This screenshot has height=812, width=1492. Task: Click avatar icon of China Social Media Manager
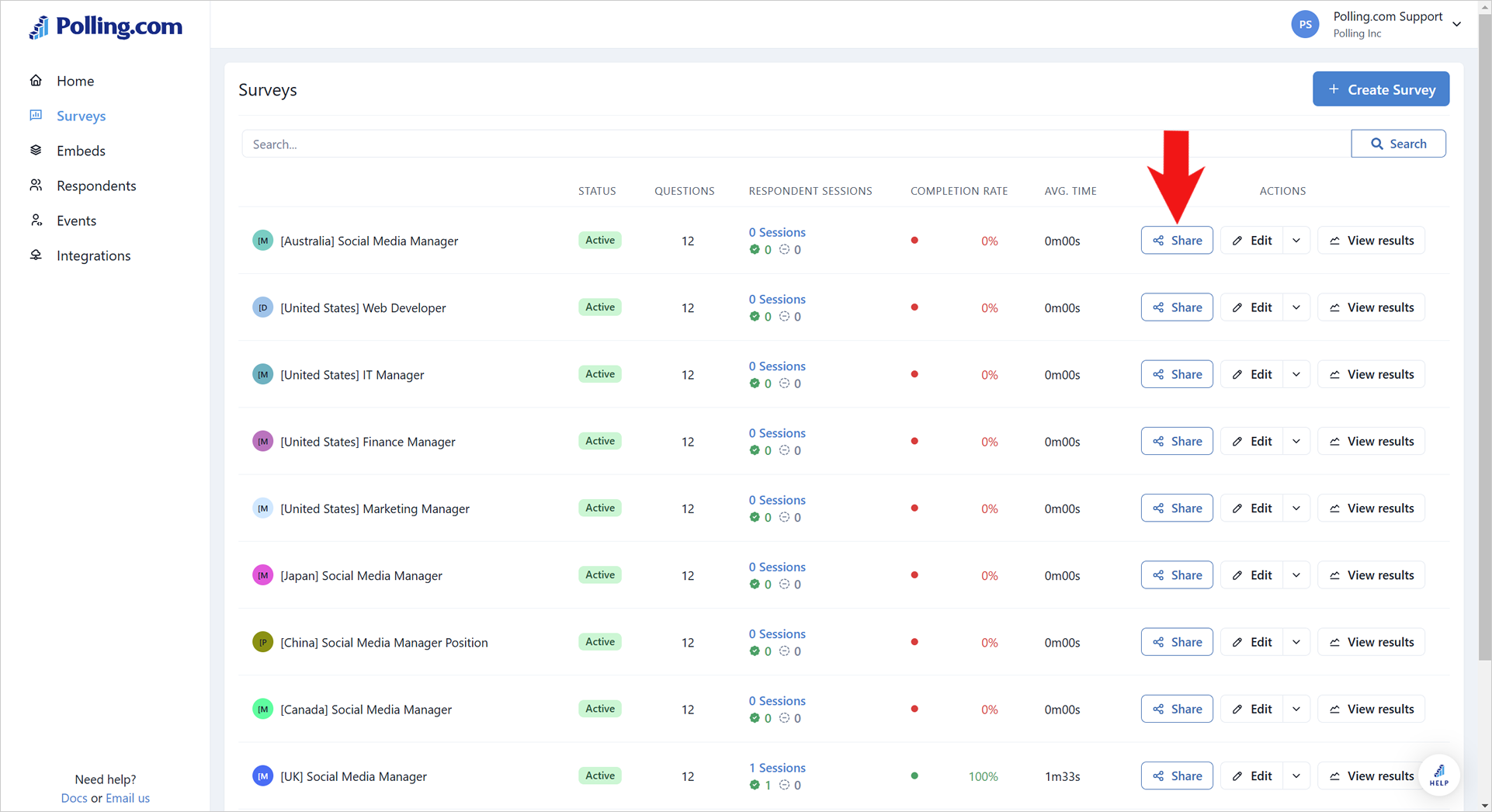263,642
